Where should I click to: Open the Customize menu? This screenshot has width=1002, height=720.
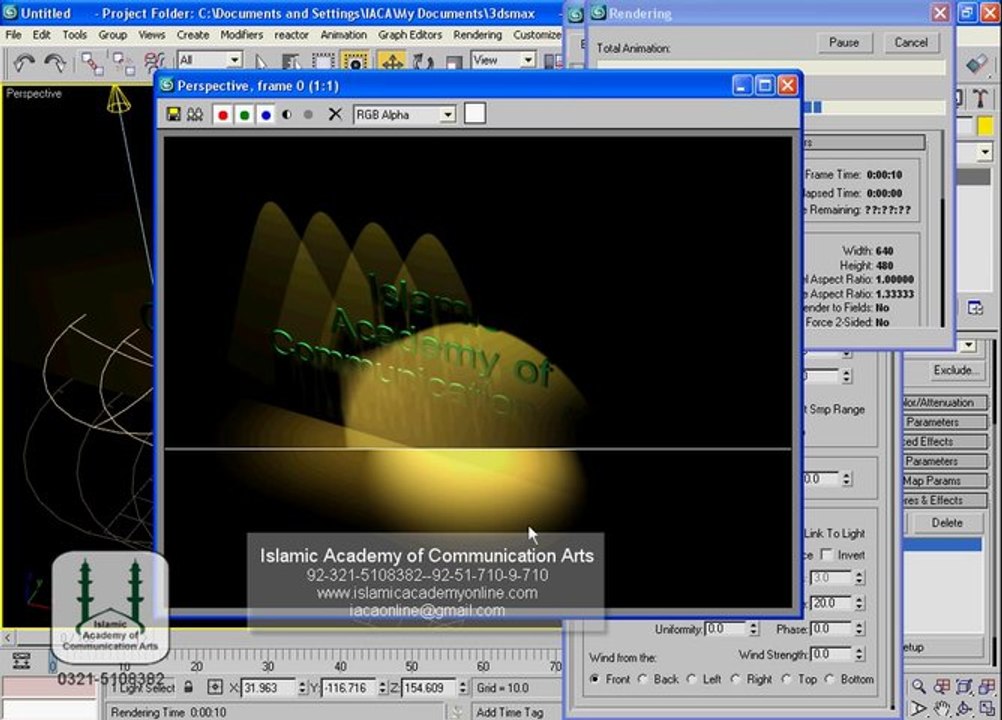[537, 34]
